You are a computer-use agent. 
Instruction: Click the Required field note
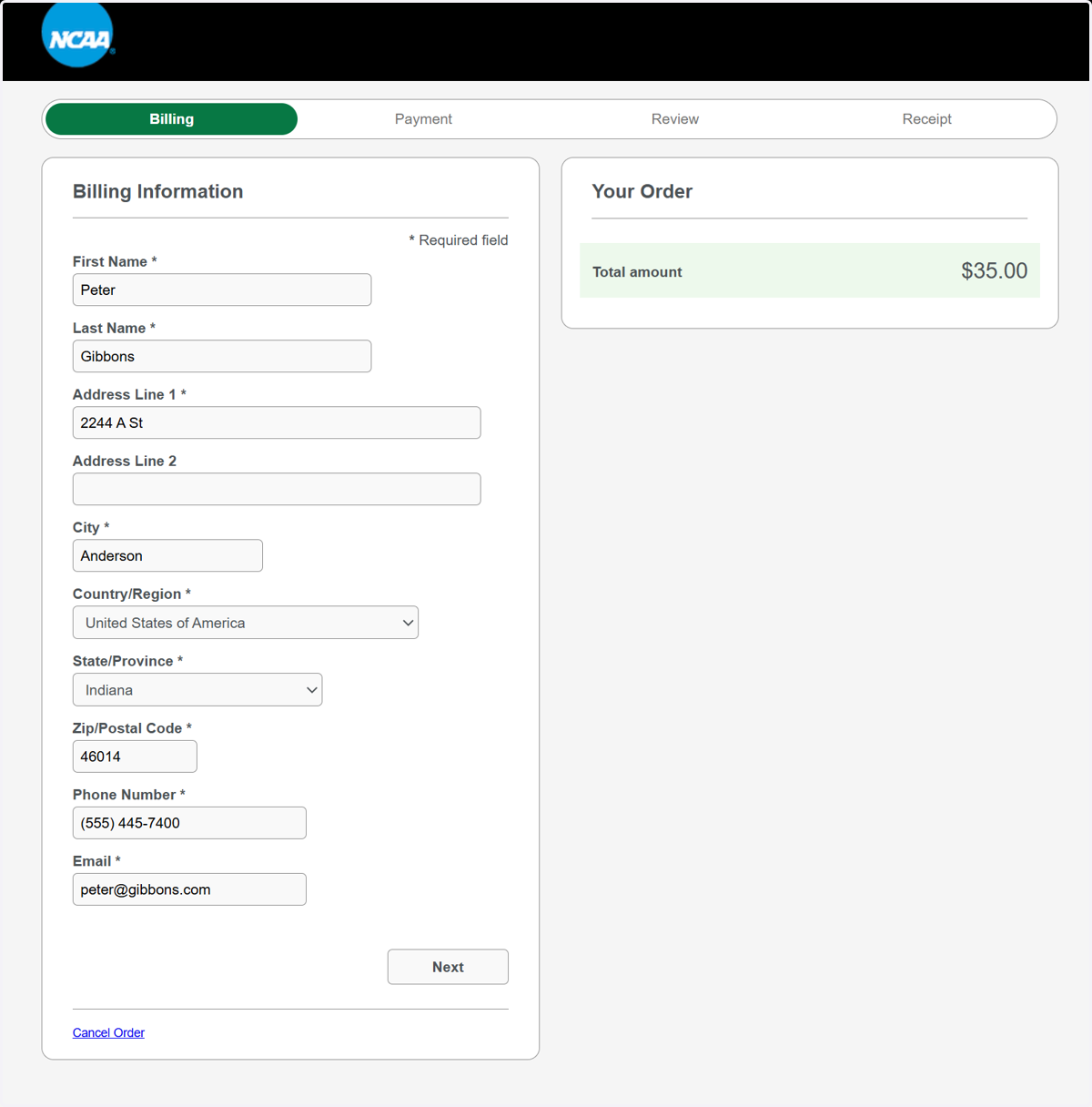tap(459, 240)
